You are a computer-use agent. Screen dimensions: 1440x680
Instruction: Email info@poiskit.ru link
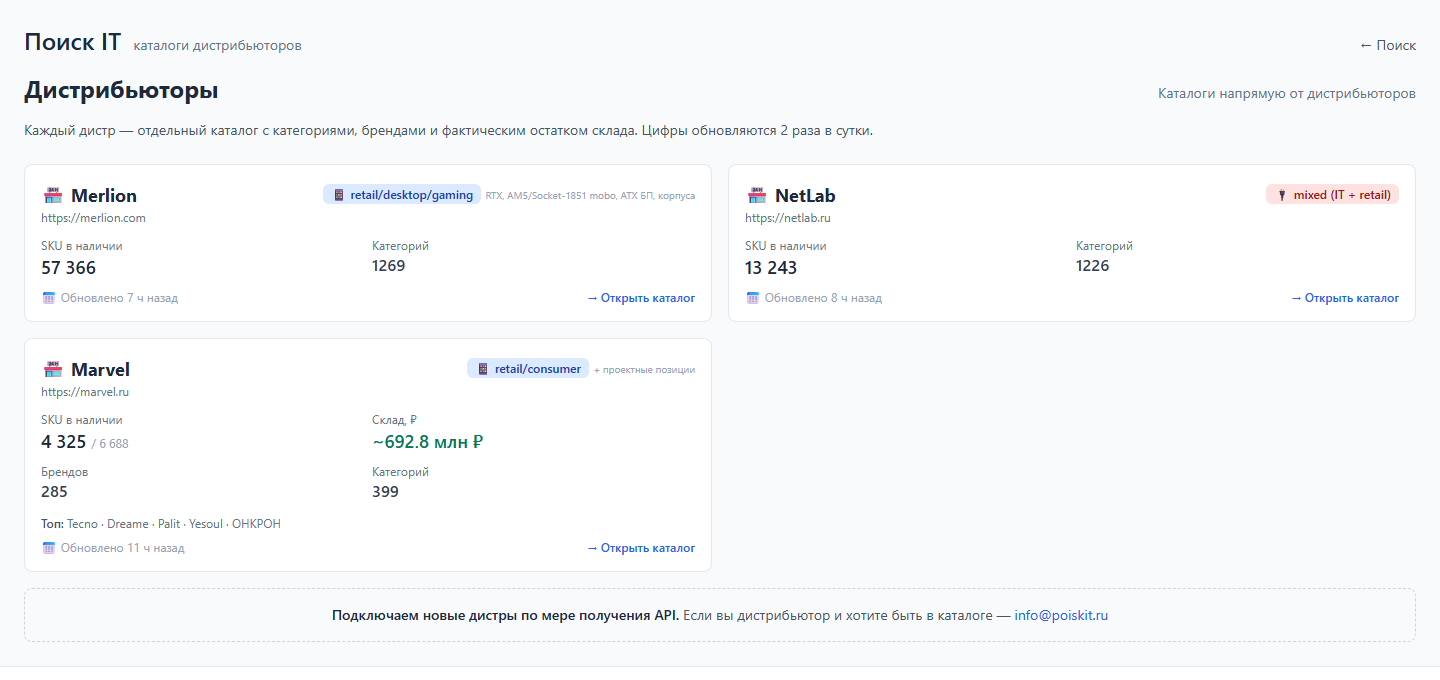coord(1061,615)
